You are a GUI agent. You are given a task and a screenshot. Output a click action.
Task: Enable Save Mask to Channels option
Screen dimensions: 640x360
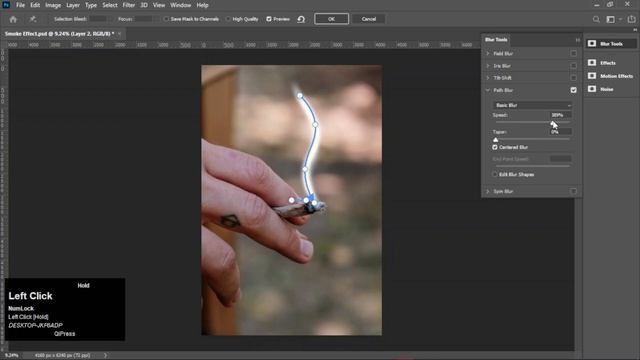pyautogui.click(x=166, y=19)
